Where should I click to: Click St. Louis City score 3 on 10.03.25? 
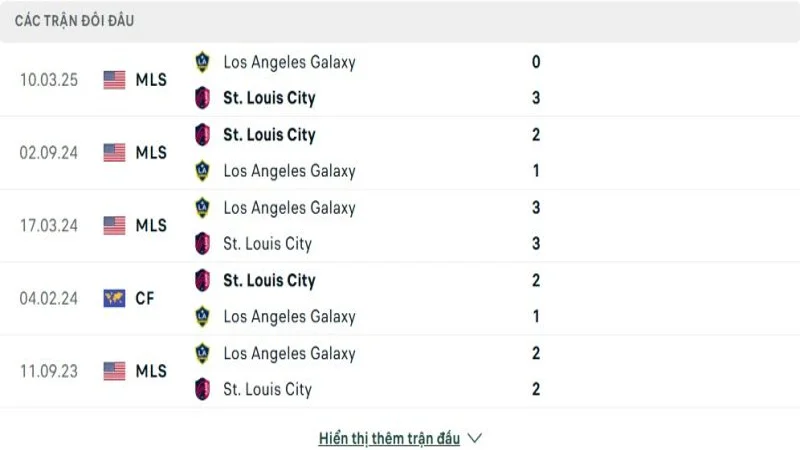coord(537,98)
